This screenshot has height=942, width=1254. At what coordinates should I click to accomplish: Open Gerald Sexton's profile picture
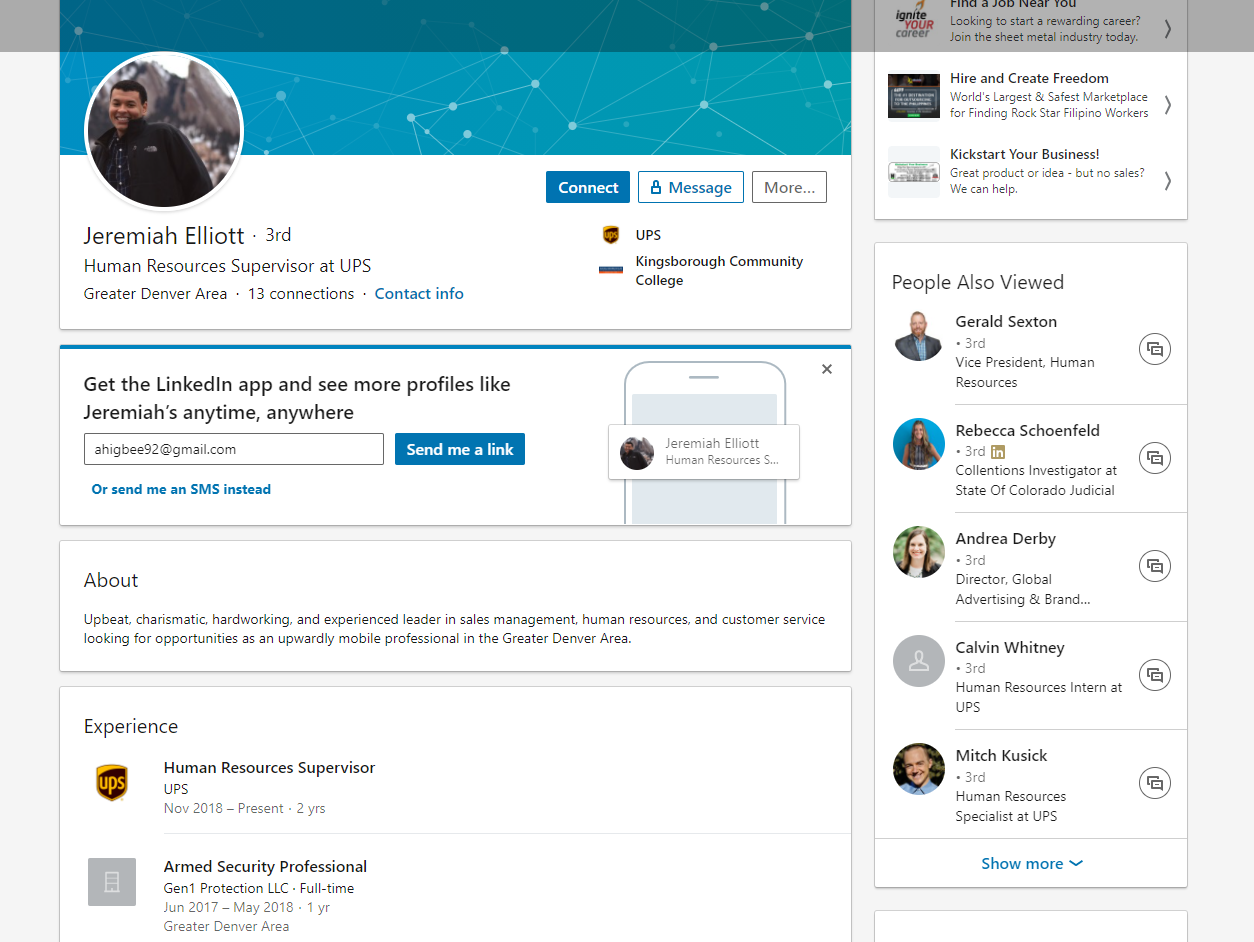919,335
